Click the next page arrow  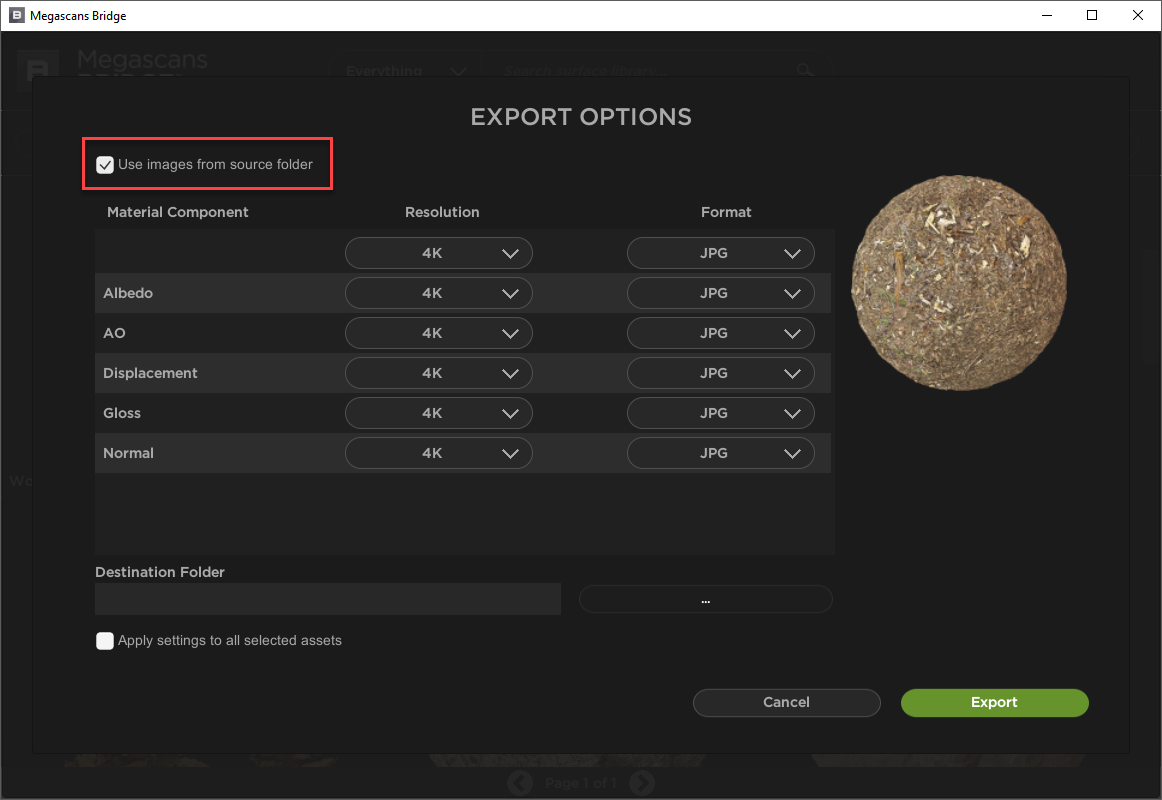[642, 783]
